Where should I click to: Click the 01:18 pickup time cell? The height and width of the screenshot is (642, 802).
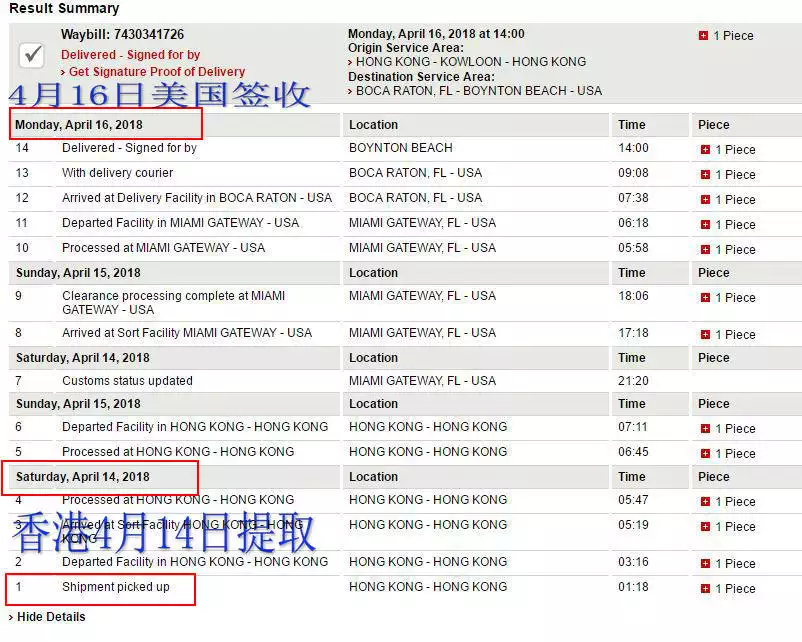coord(633,587)
